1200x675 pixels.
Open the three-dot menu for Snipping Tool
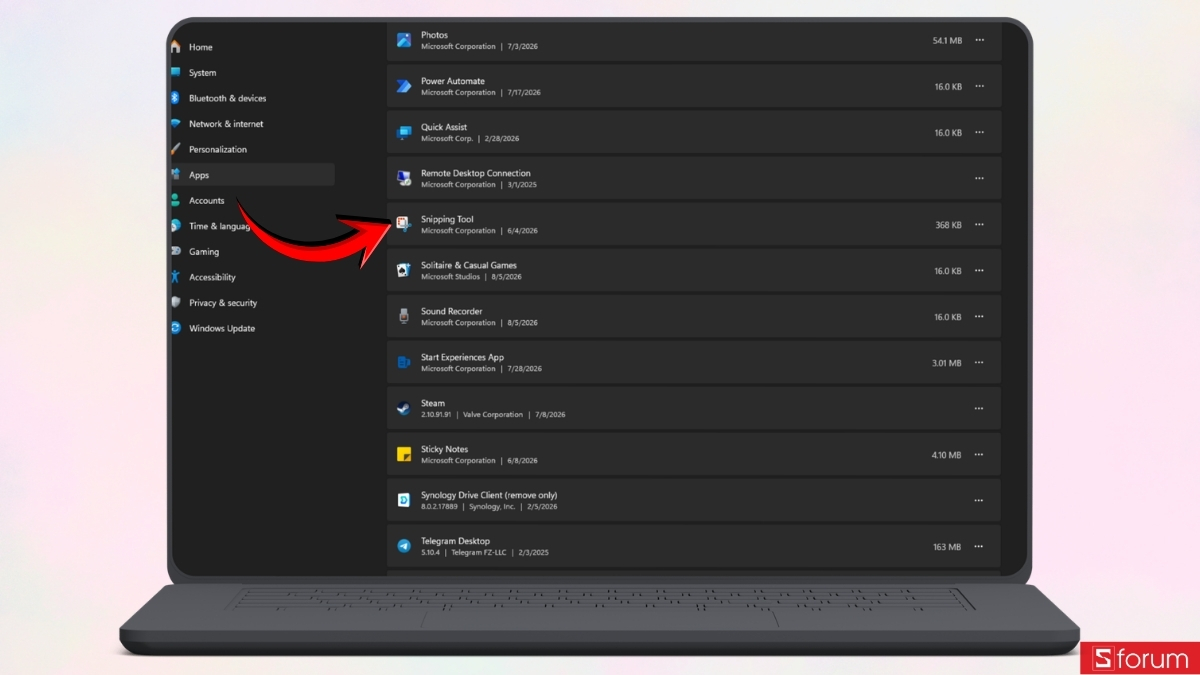click(x=979, y=225)
